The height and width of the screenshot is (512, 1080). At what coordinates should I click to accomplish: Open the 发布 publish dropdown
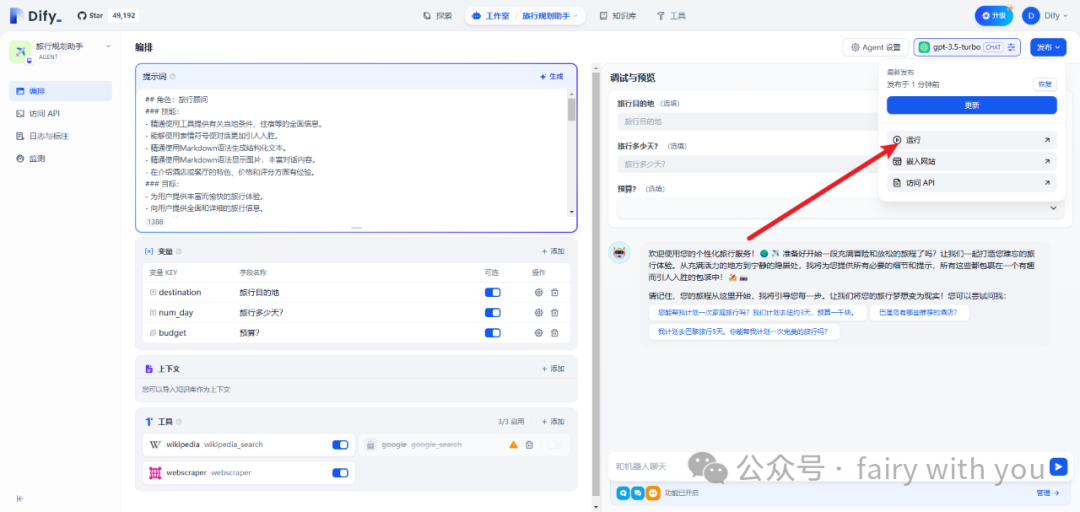(x=1048, y=47)
